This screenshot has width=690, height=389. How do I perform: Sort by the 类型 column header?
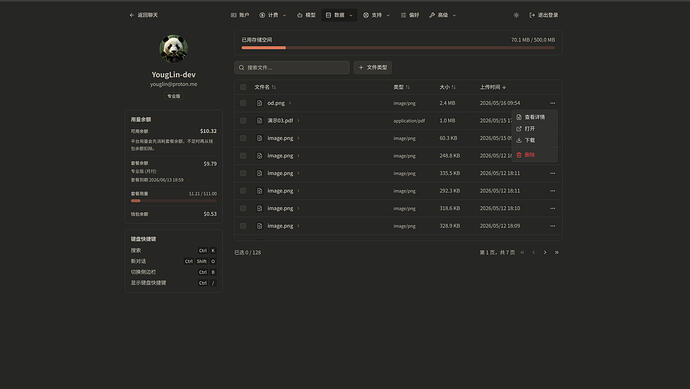point(401,87)
